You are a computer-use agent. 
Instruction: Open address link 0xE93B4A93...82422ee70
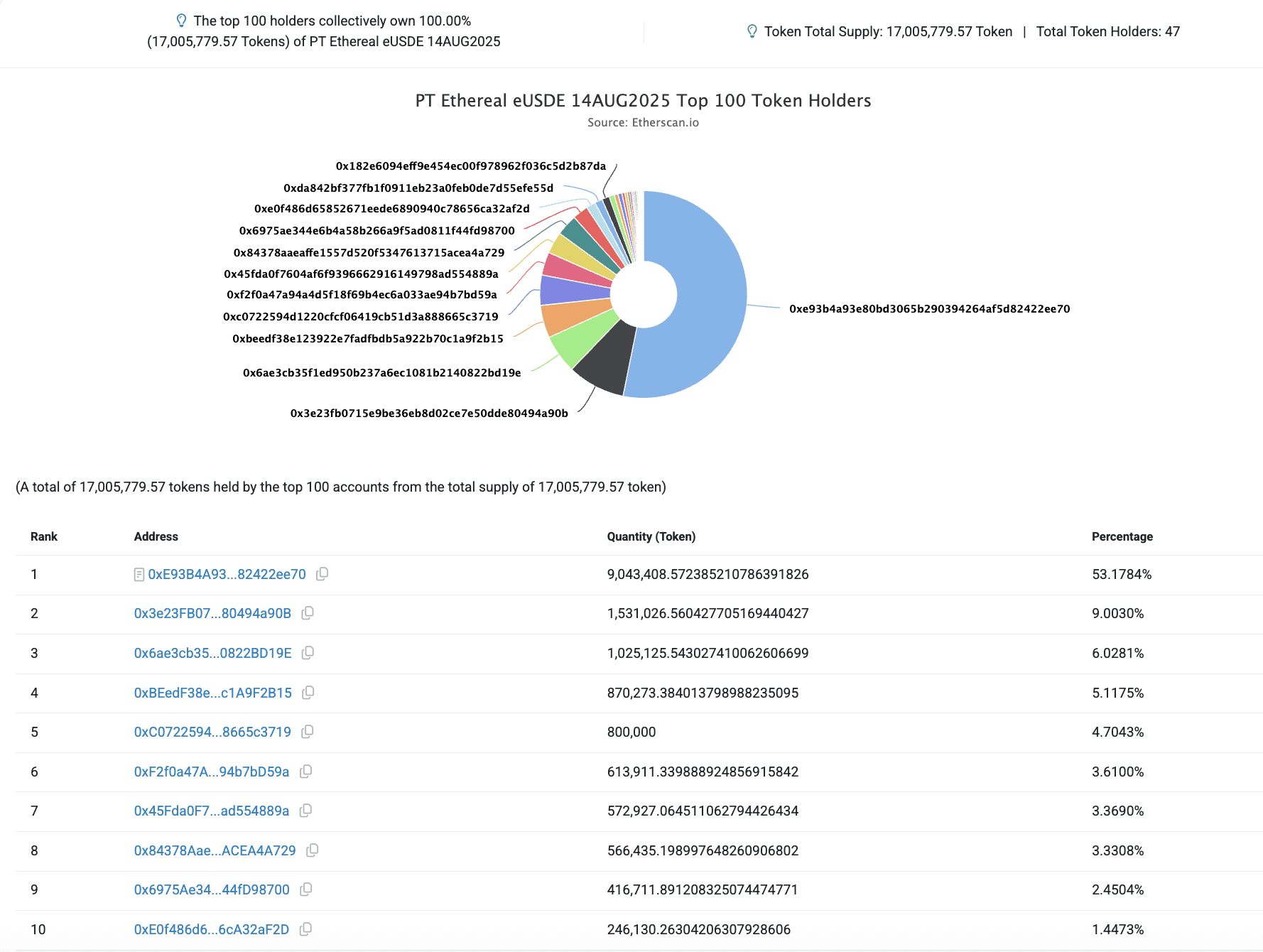[227, 574]
